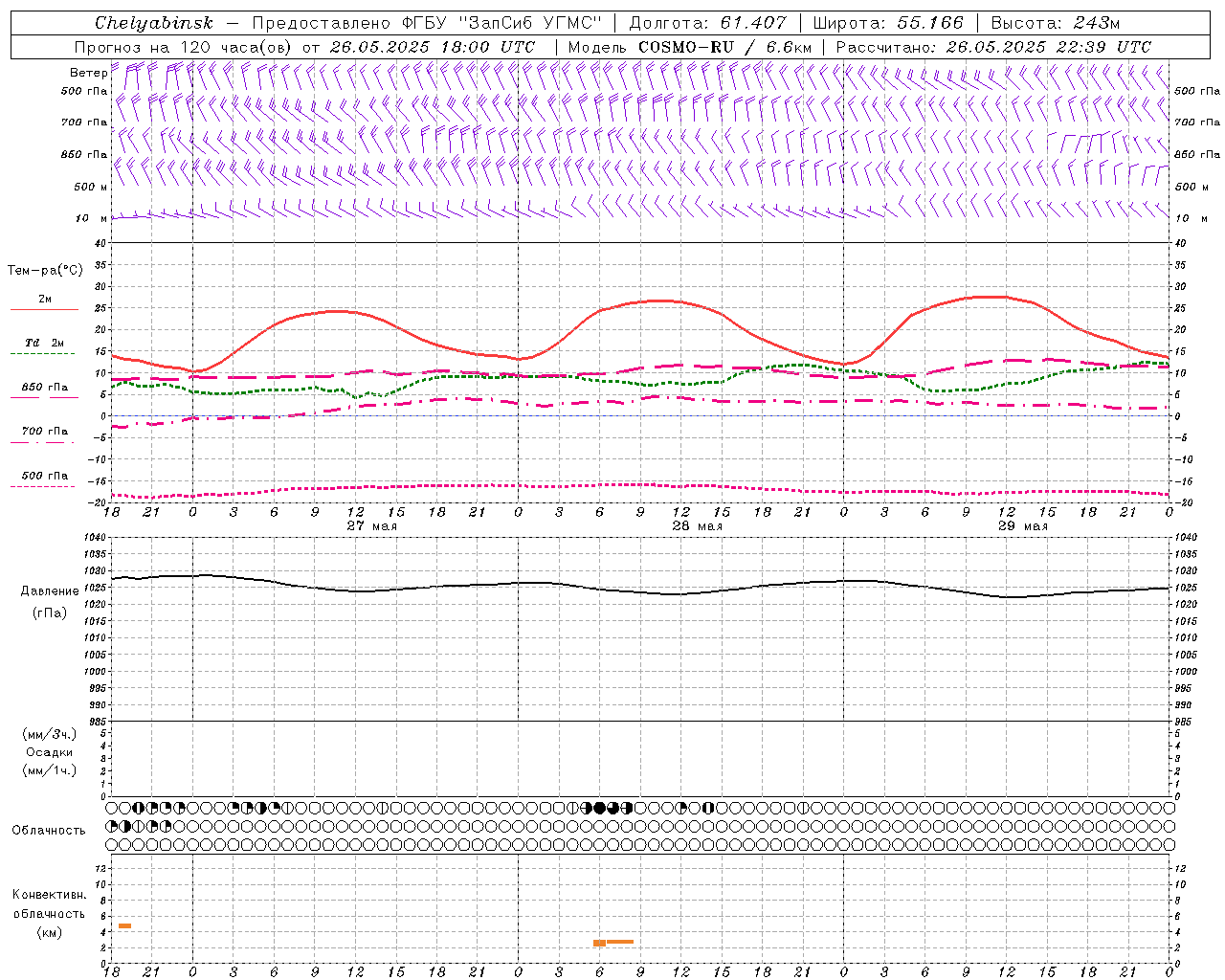
Task: Click the "Ветер" wind panel label
Action: (89, 73)
